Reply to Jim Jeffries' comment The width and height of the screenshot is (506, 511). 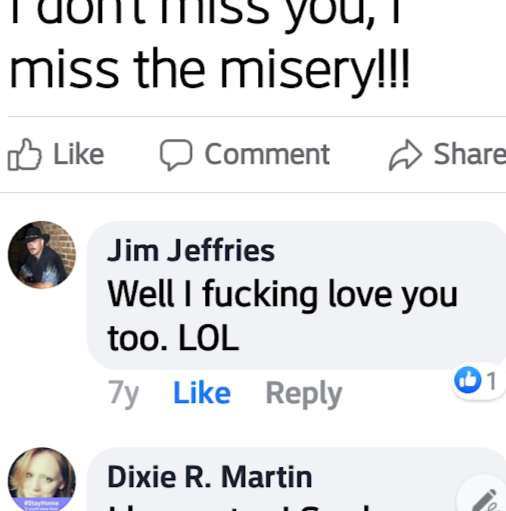pyautogui.click(x=304, y=394)
